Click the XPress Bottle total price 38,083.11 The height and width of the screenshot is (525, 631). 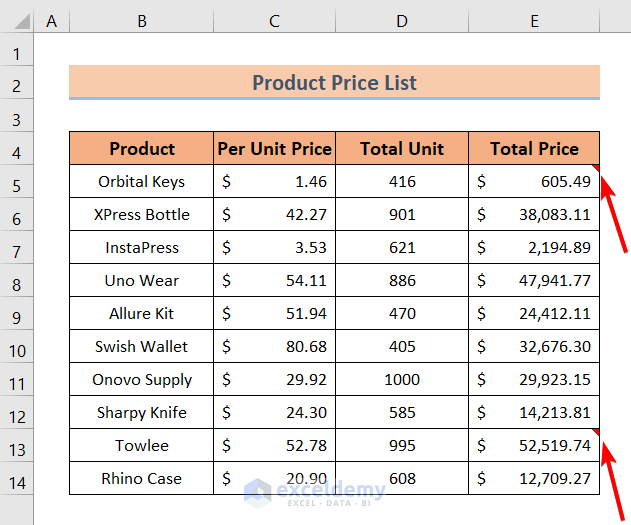coord(534,215)
